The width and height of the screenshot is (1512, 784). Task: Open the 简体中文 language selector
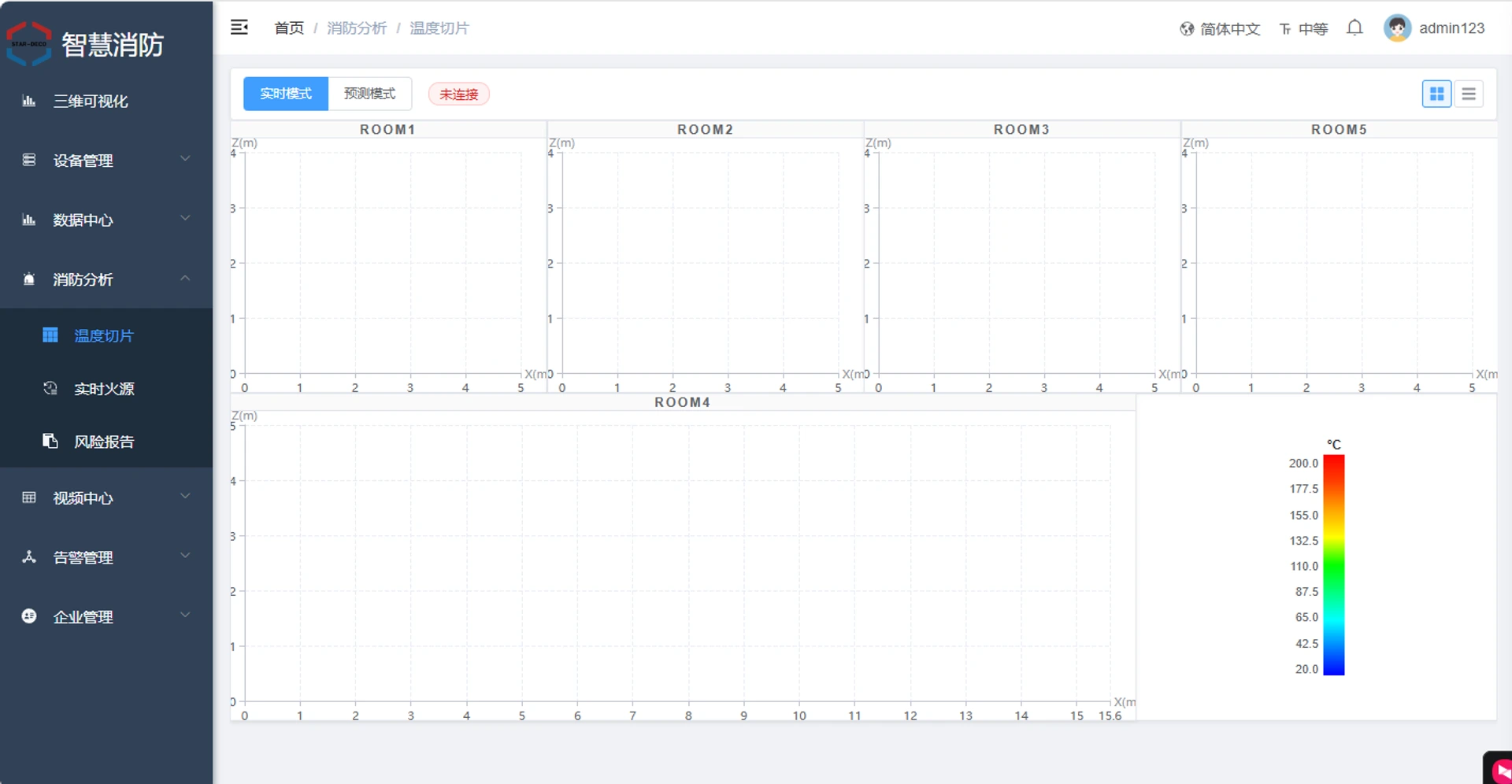pos(1220,29)
